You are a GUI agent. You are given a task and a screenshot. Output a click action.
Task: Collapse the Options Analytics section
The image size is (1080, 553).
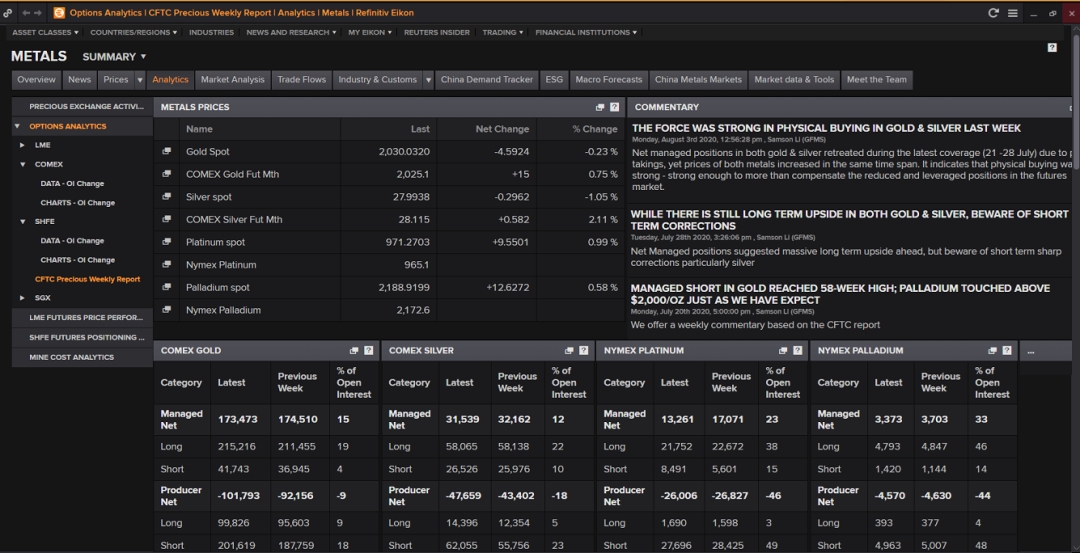coord(17,126)
